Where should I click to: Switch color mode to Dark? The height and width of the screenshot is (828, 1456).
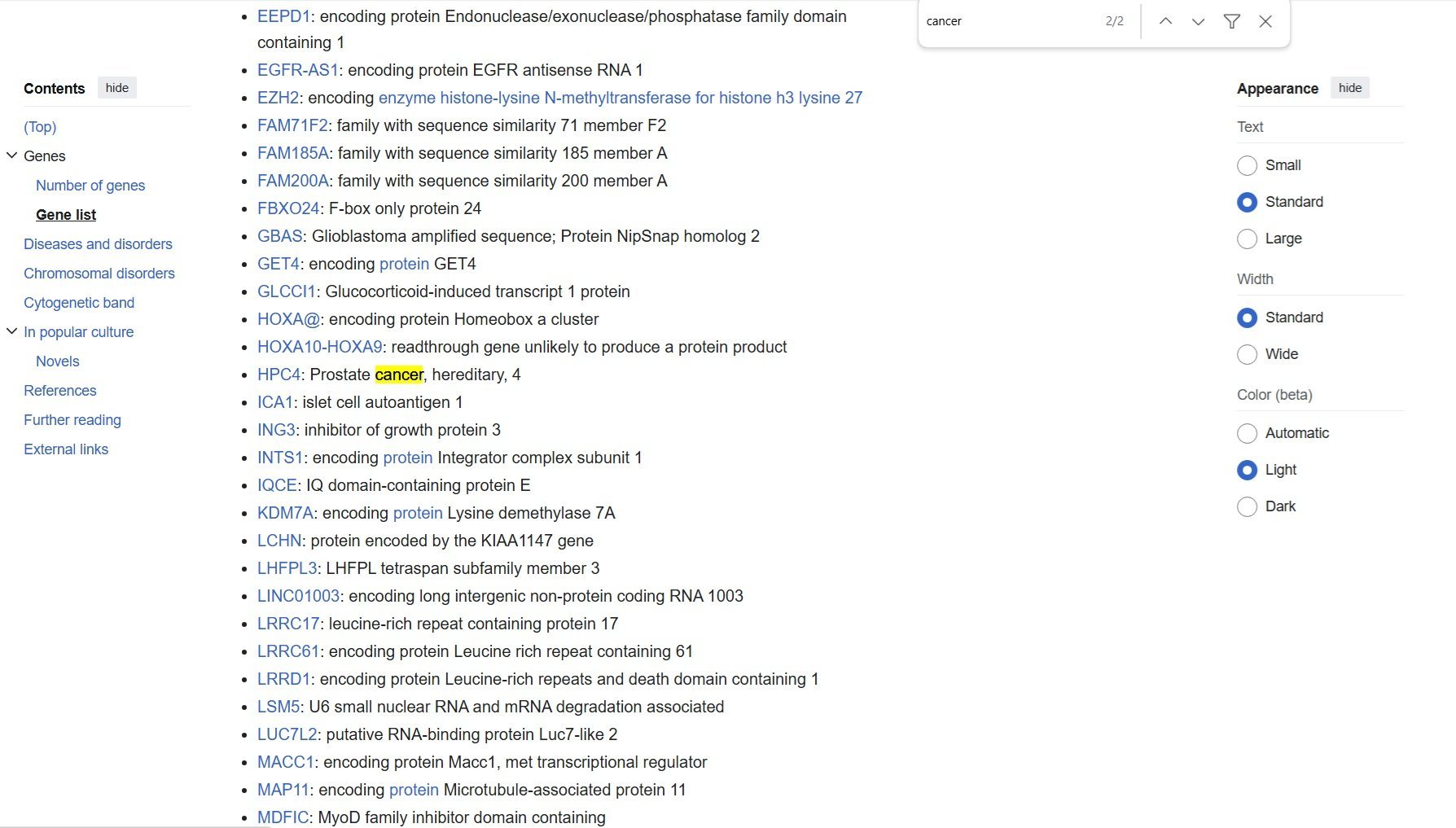tap(1247, 506)
